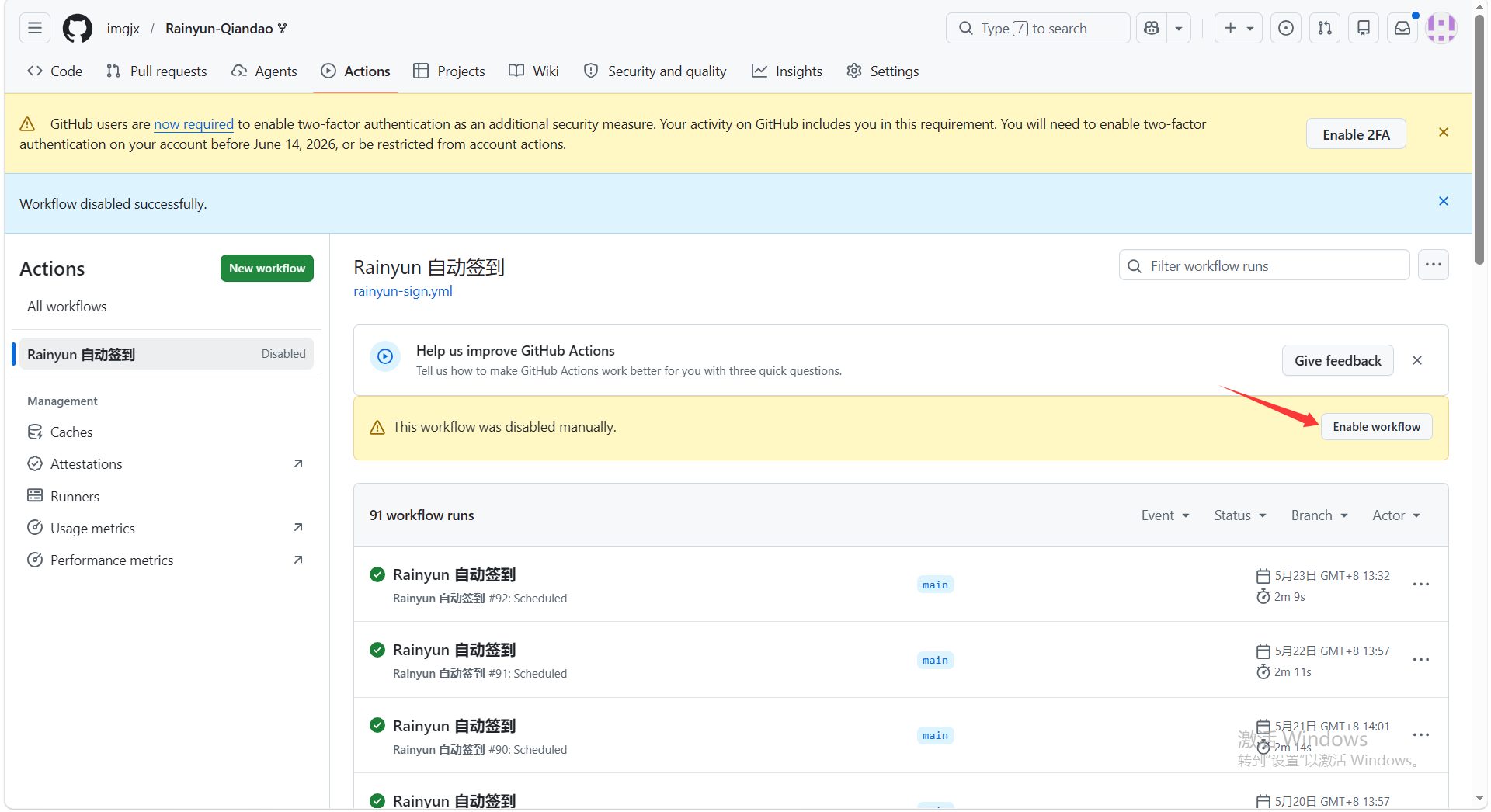Open the Wiki tab
Image resolution: width=1491 pixels, height=812 pixels.
(533, 71)
